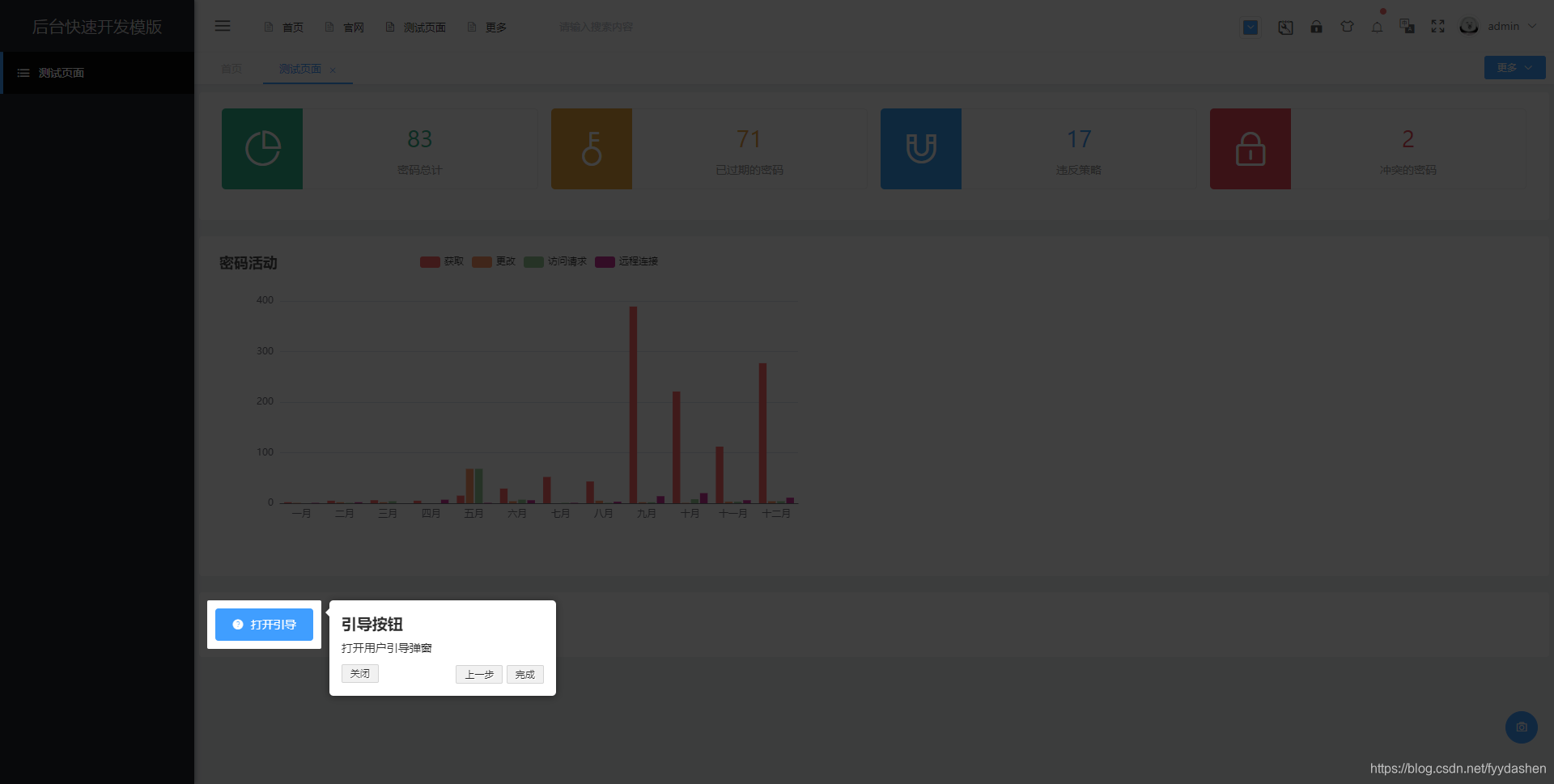
Task: Click the green pie chart card icon
Action: pos(262,149)
